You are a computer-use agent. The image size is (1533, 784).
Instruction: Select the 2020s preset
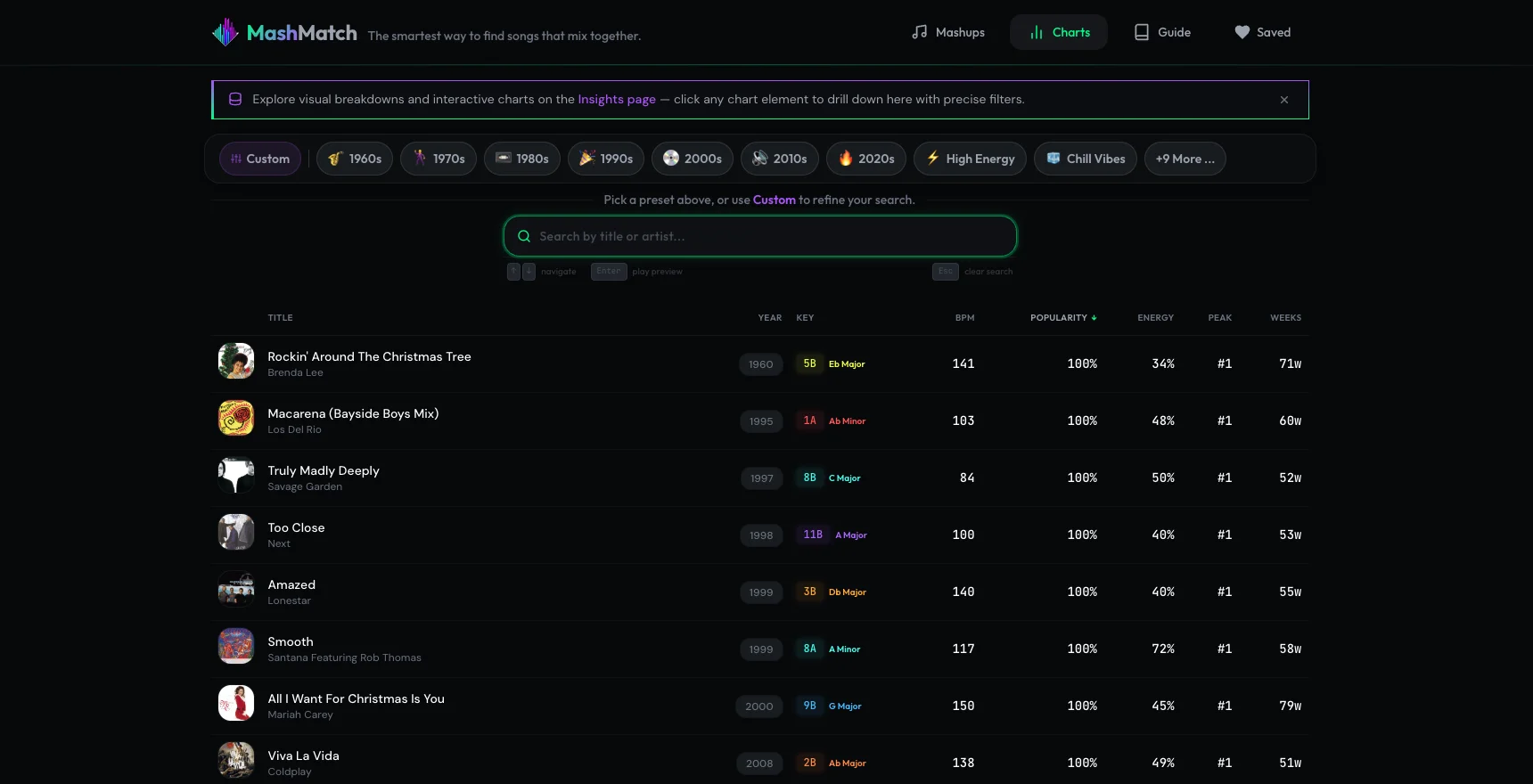point(866,159)
